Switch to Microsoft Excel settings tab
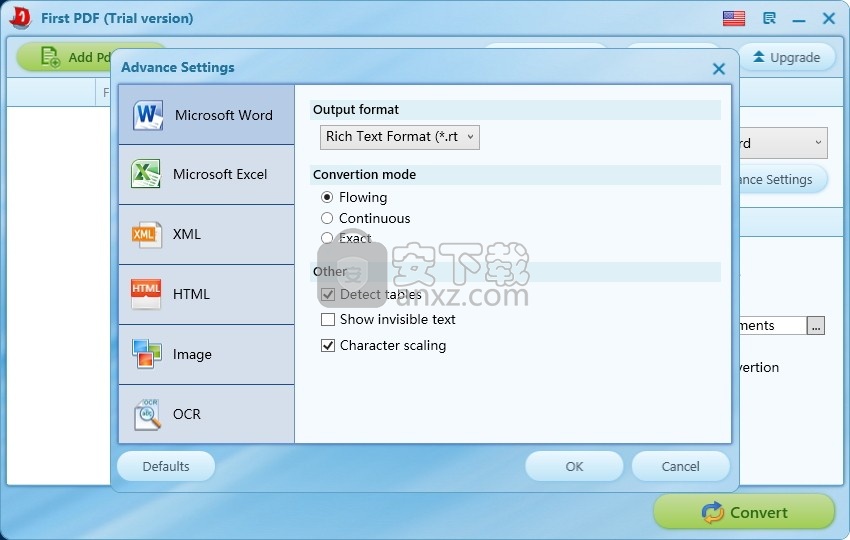This screenshot has width=850, height=540. tap(207, 175)
